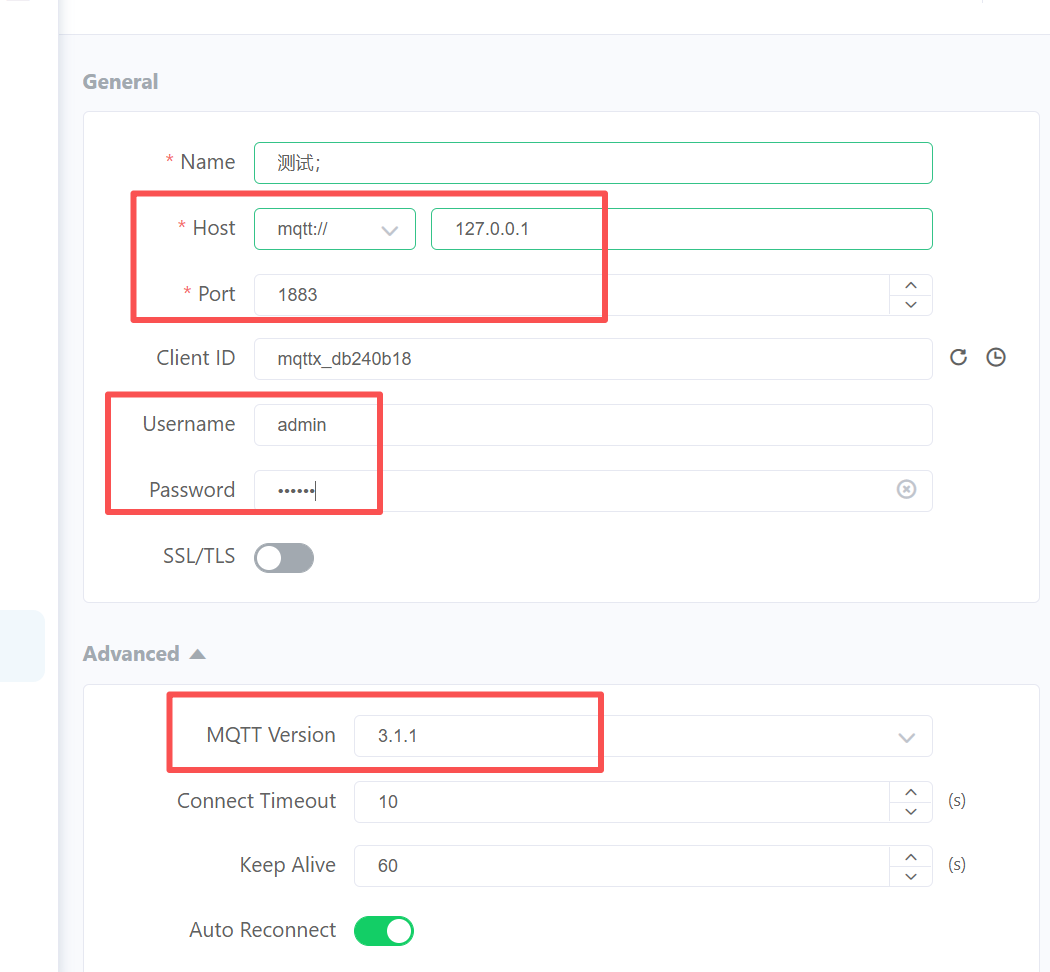Focus the Username field containing admin
This screenshot has width=1050, height=972.
592,425
